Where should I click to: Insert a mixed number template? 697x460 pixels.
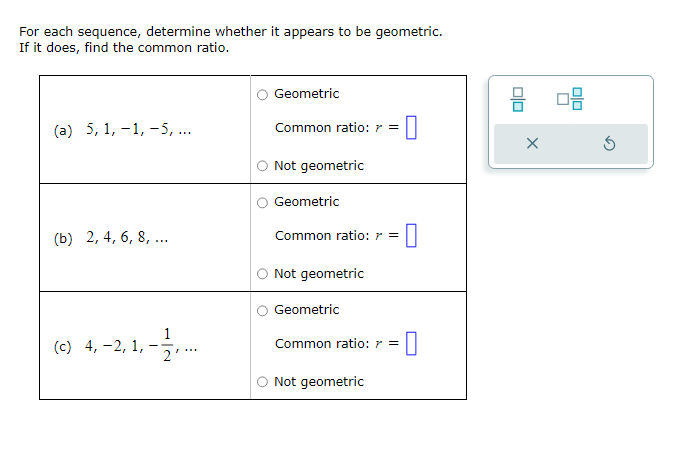pos(569,99)
